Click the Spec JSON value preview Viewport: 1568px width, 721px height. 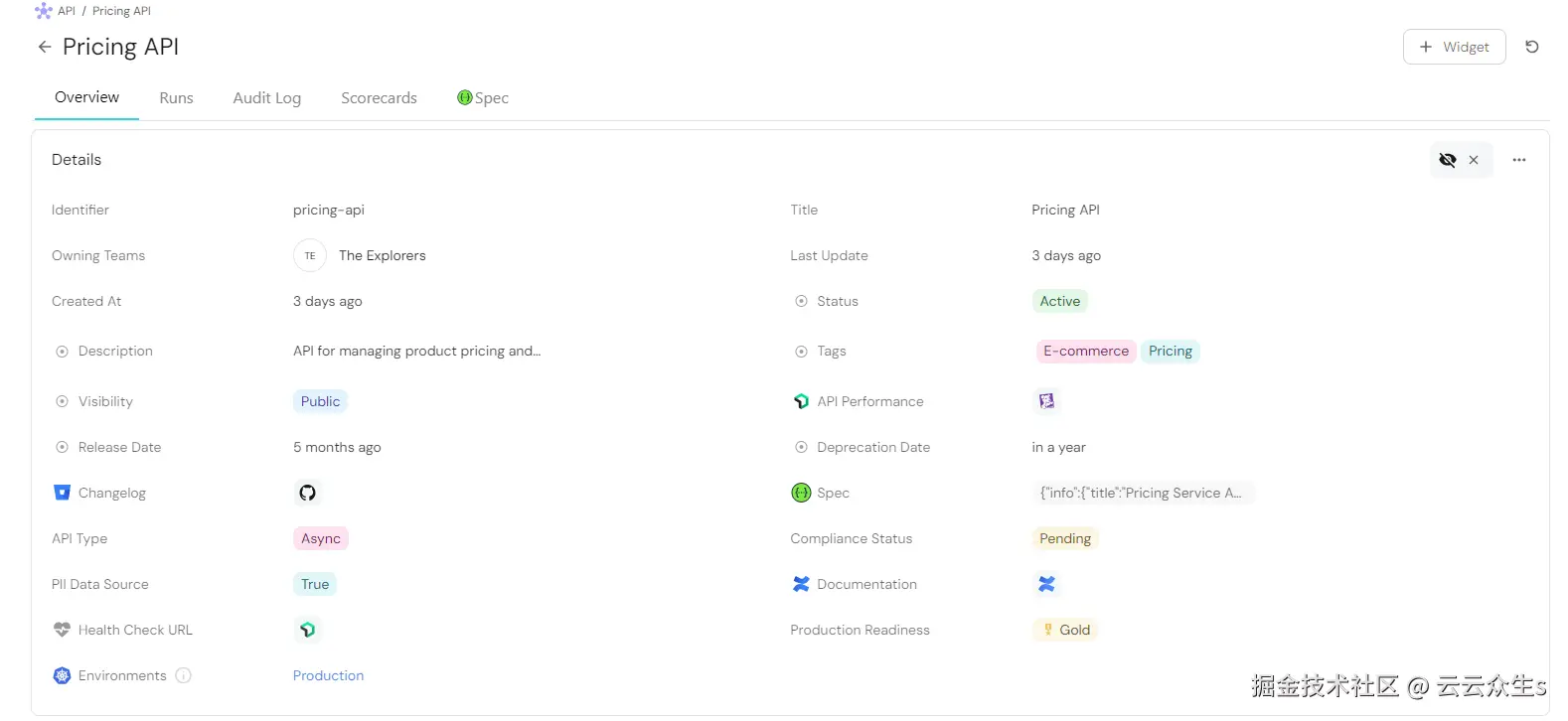coord(1140,493)
